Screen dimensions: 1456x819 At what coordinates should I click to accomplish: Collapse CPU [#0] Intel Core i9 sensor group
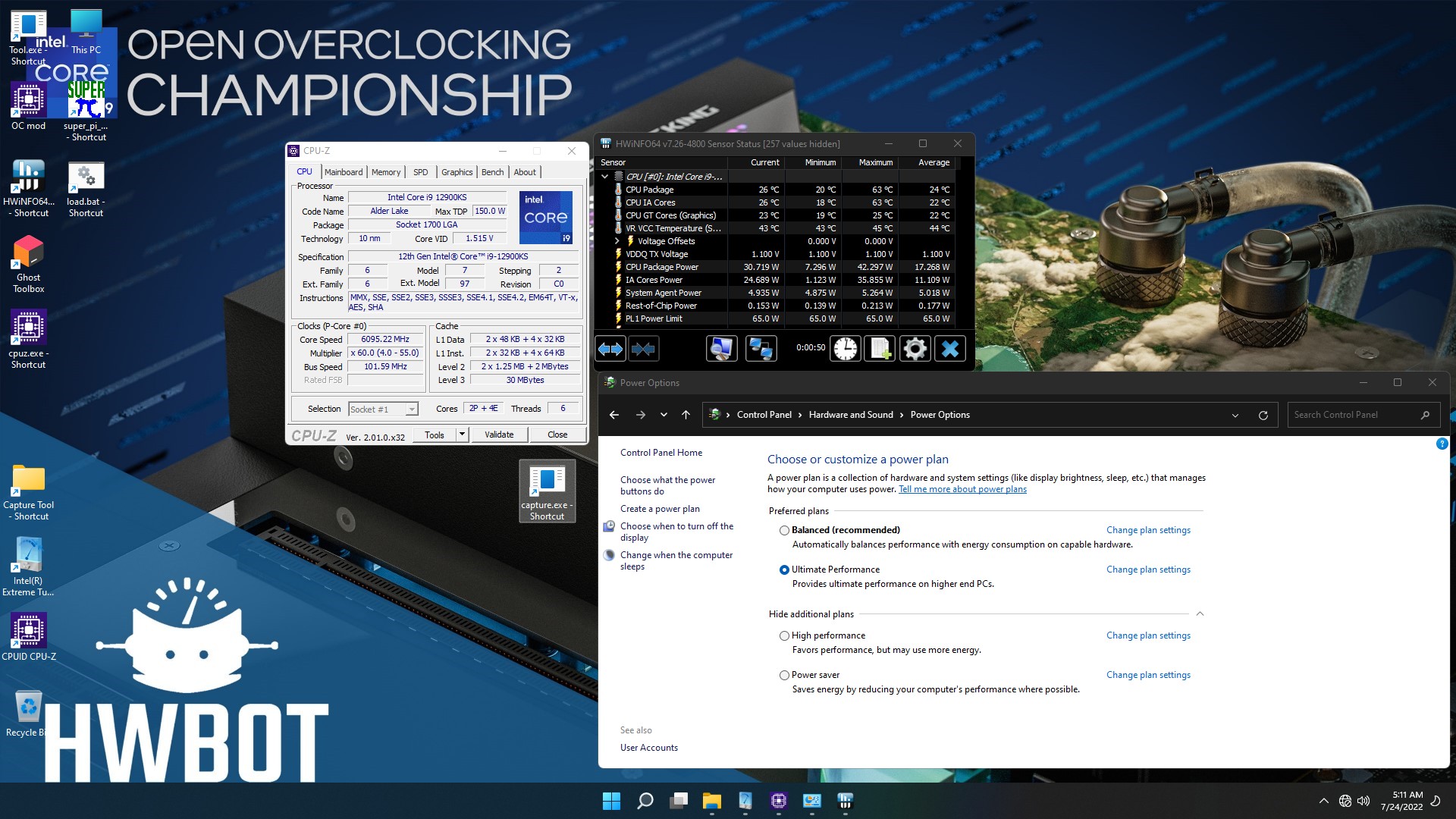pos(604,177)
